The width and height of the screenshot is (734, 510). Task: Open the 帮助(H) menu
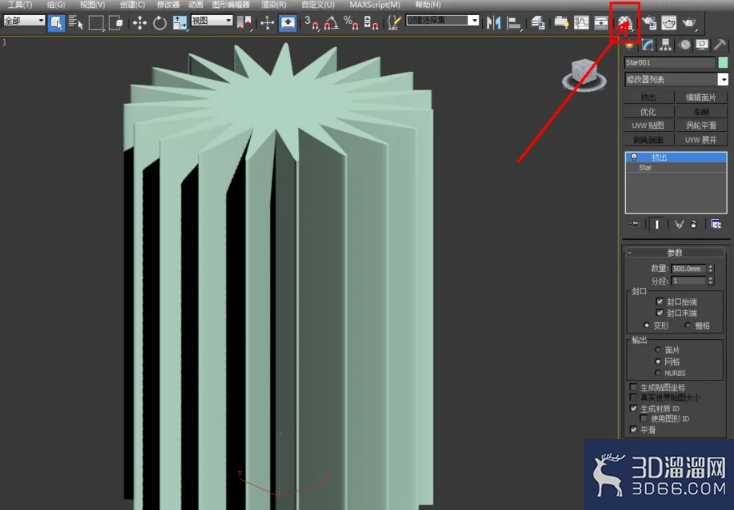tap(428, 5)
